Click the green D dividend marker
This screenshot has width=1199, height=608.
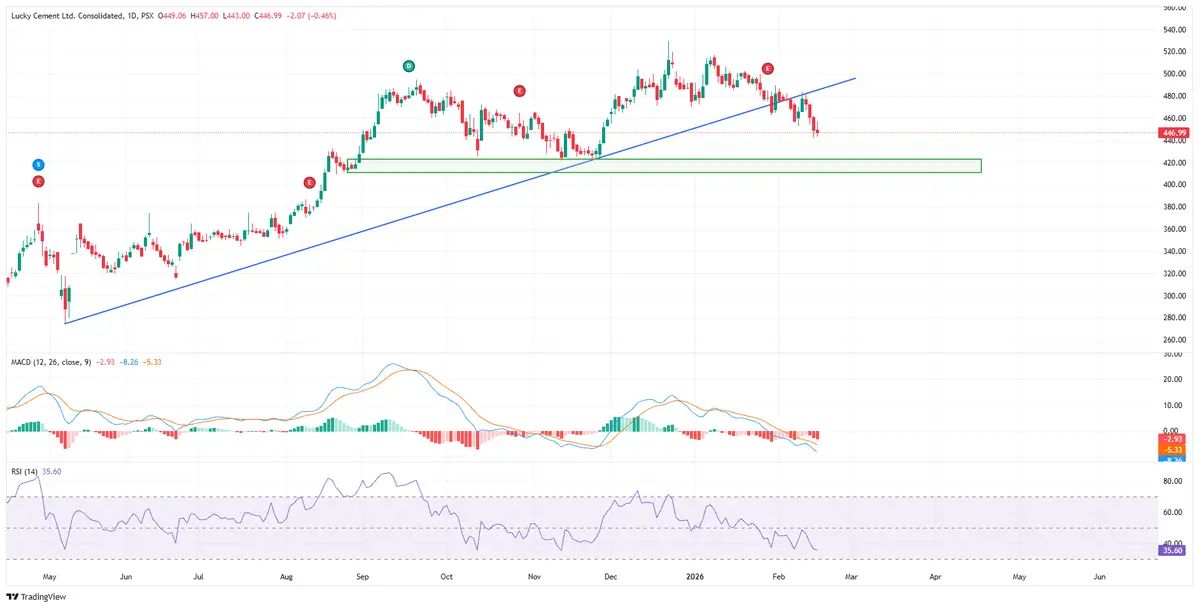(409, 67)
